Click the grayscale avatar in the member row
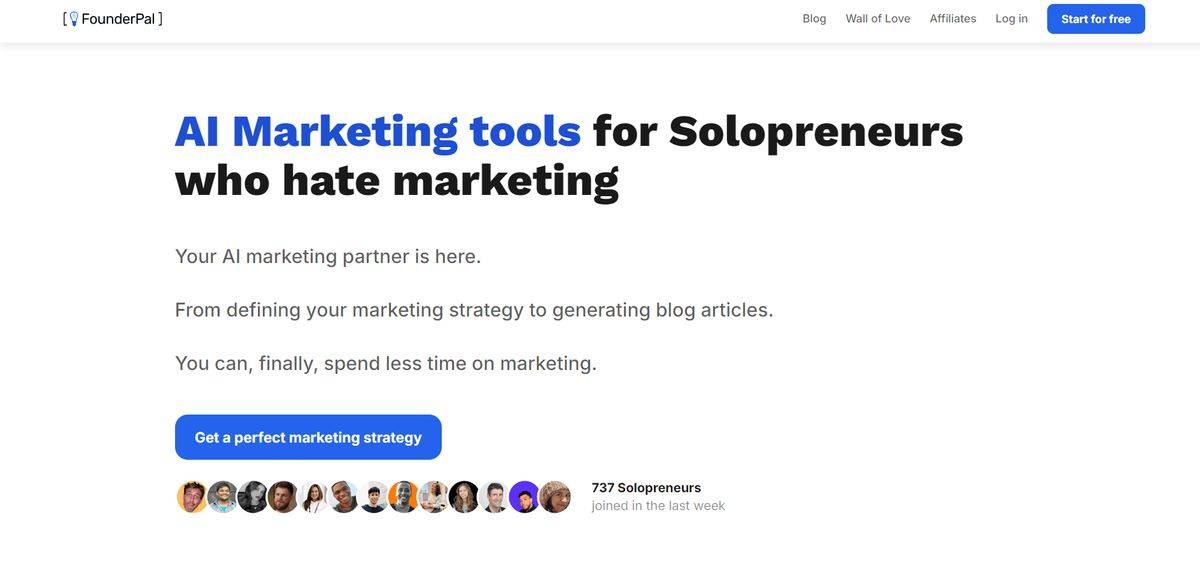This screenshot has height=577, width=1200. (252, 495)
